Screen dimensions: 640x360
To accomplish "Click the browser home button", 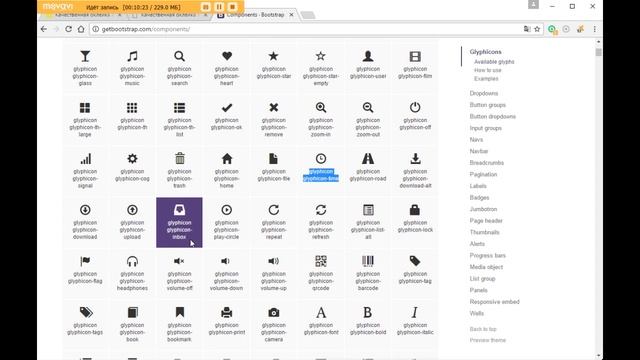I will pyautogui.click(x=81, y=29).
